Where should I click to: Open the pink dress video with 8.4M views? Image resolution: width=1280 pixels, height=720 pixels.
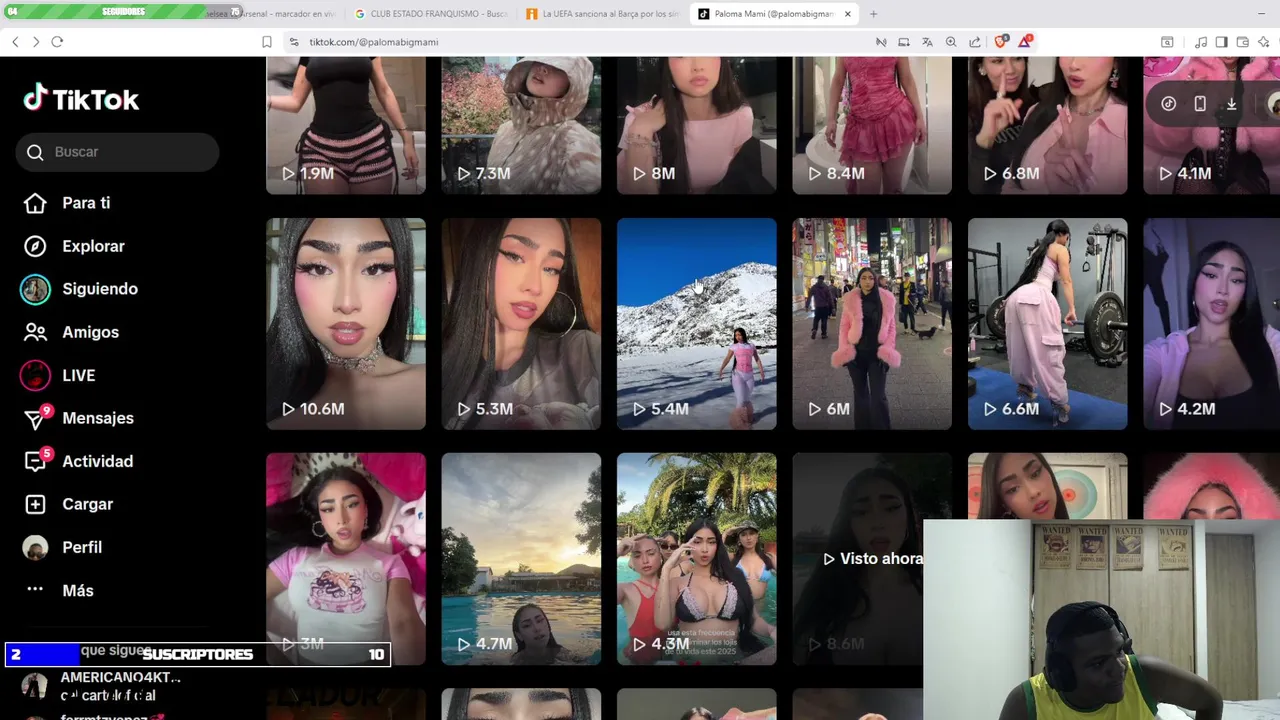tap(872, 125)
